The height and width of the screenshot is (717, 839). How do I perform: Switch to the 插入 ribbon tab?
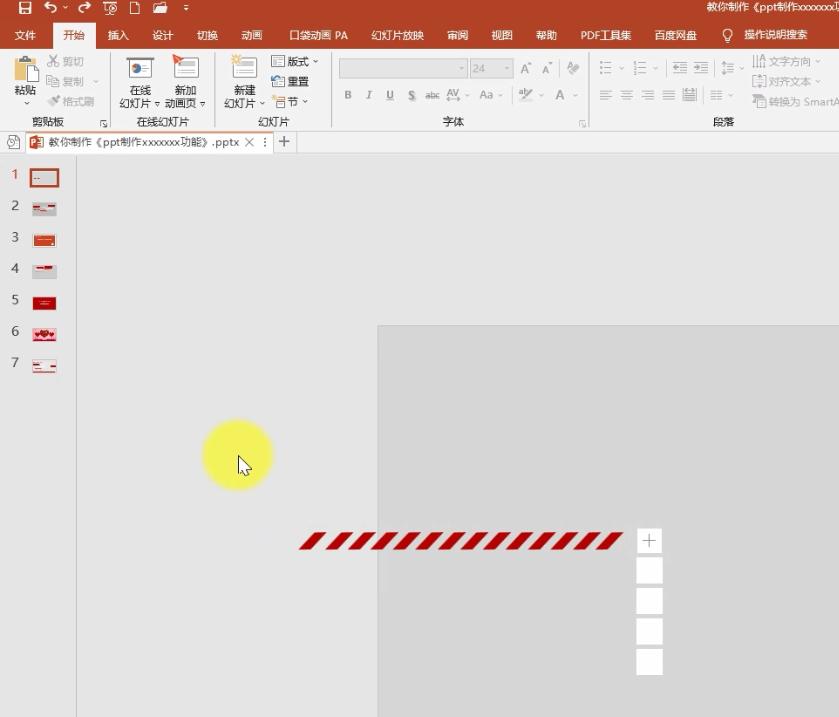point(117,35)
